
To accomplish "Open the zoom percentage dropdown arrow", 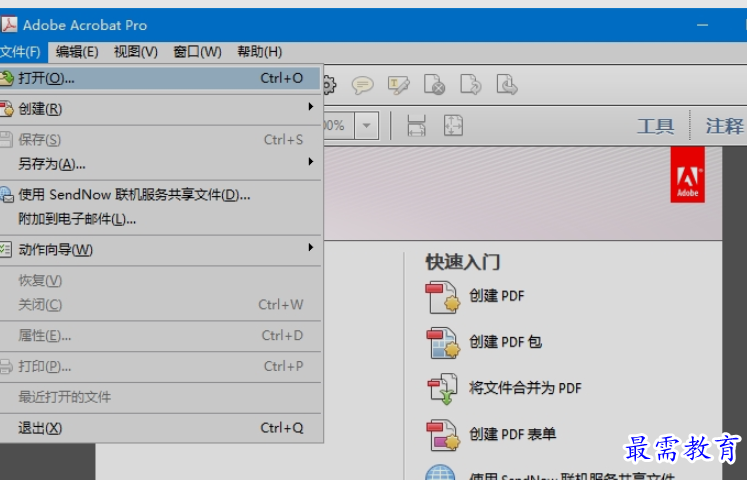I will 366,126.
